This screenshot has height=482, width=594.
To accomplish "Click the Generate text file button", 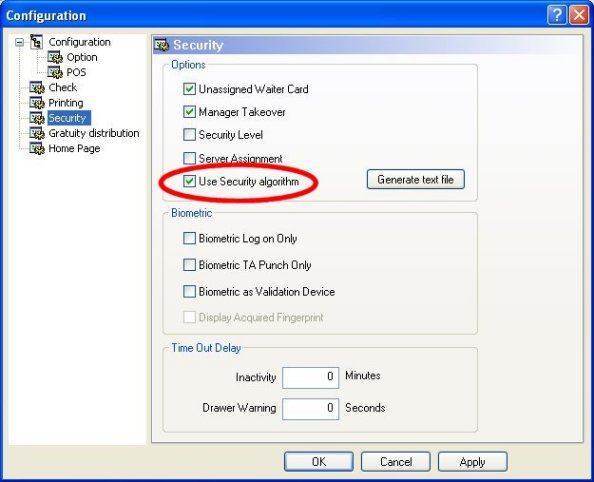I will coord(416,179).
